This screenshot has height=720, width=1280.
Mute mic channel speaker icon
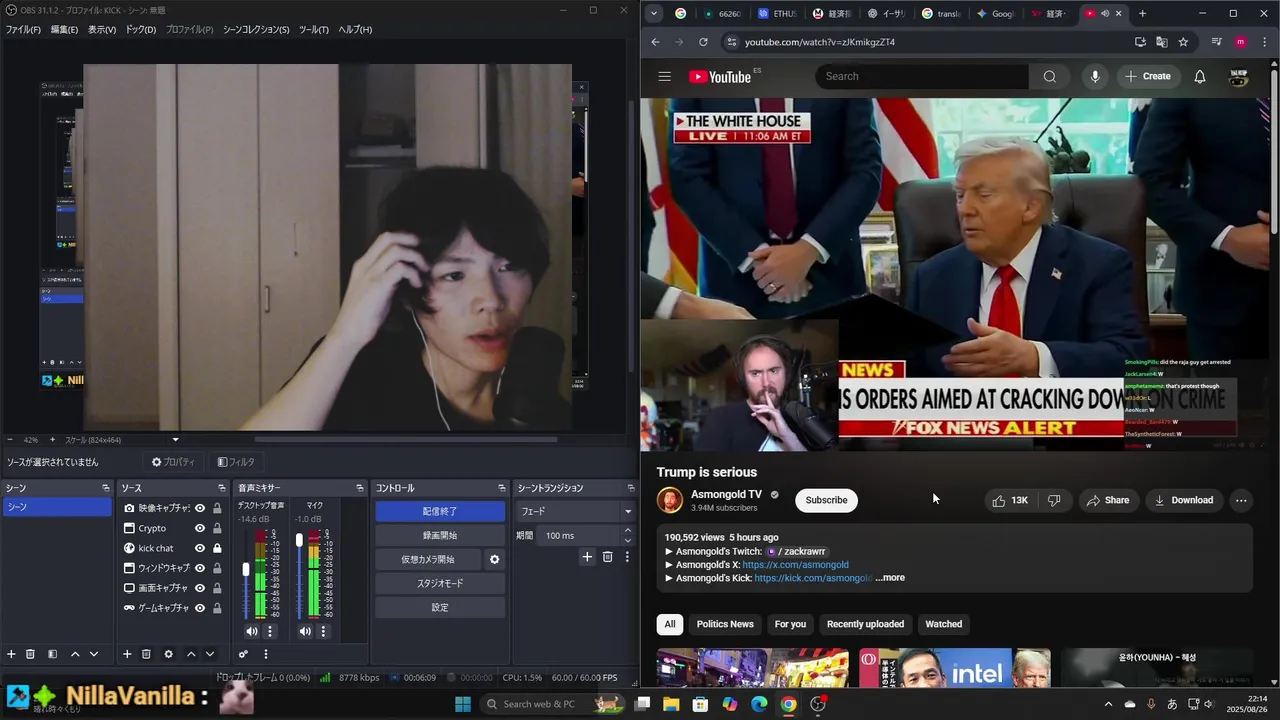tap(305, 631)
